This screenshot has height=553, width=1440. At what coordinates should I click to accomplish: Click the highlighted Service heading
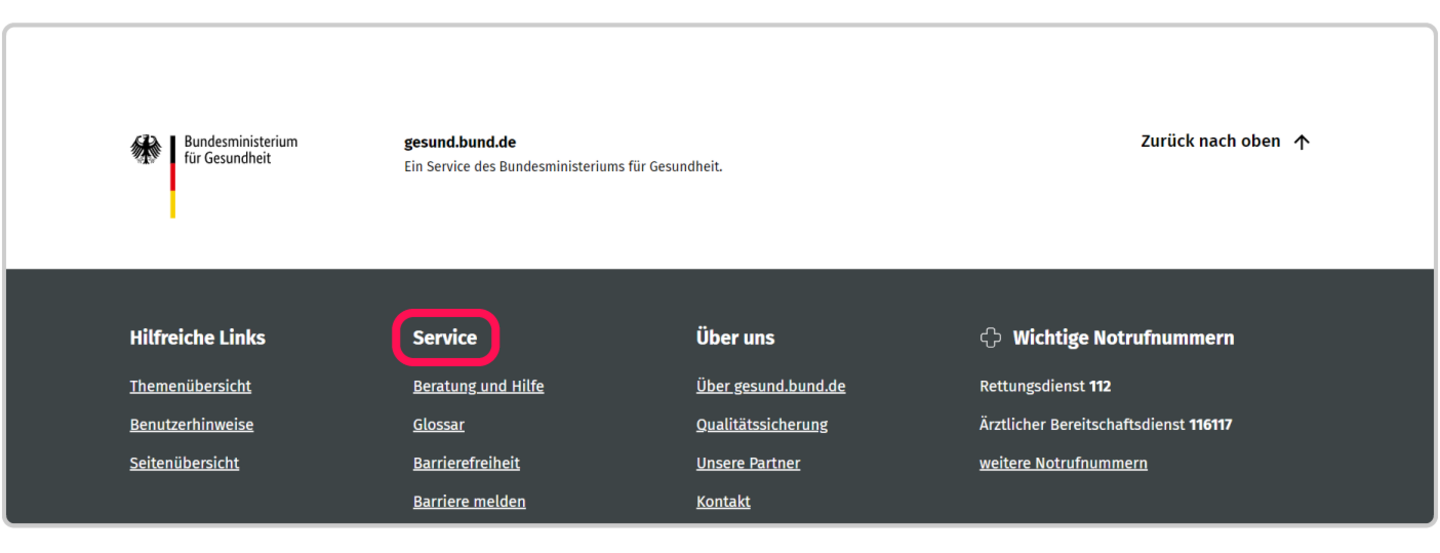(445, 338)
